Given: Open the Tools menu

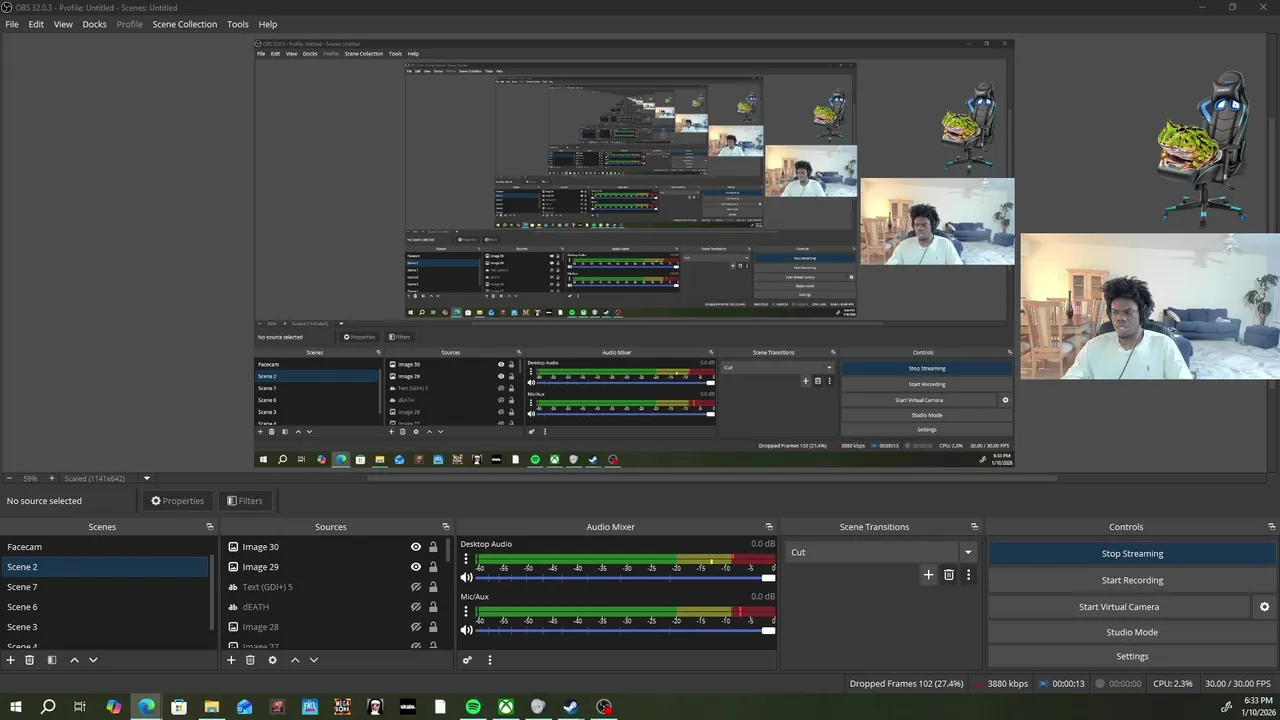Looking at the screenshot, I should click(238, 24).
